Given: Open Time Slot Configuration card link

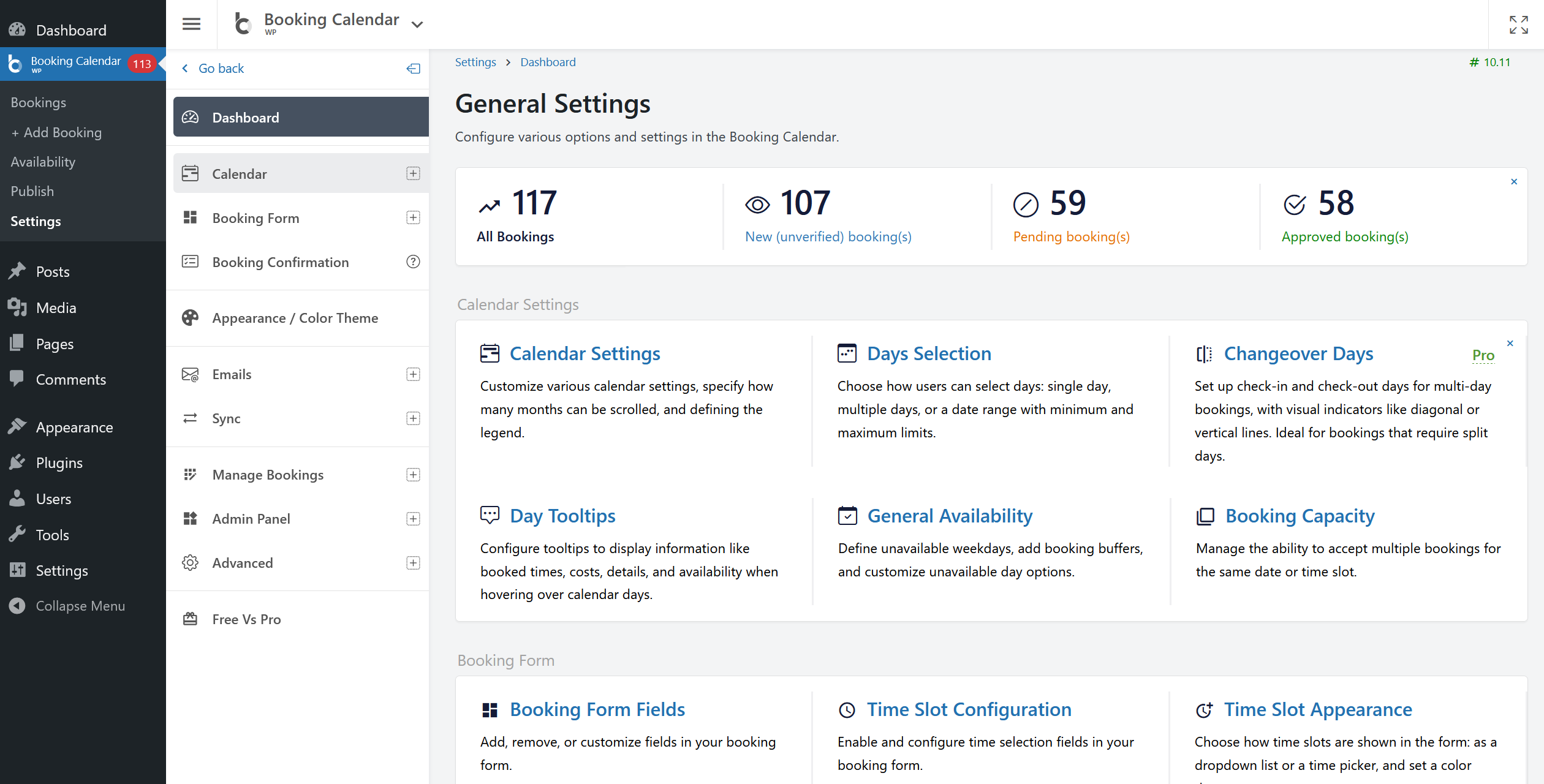Looking at the screenshot, I should [969, 709].
